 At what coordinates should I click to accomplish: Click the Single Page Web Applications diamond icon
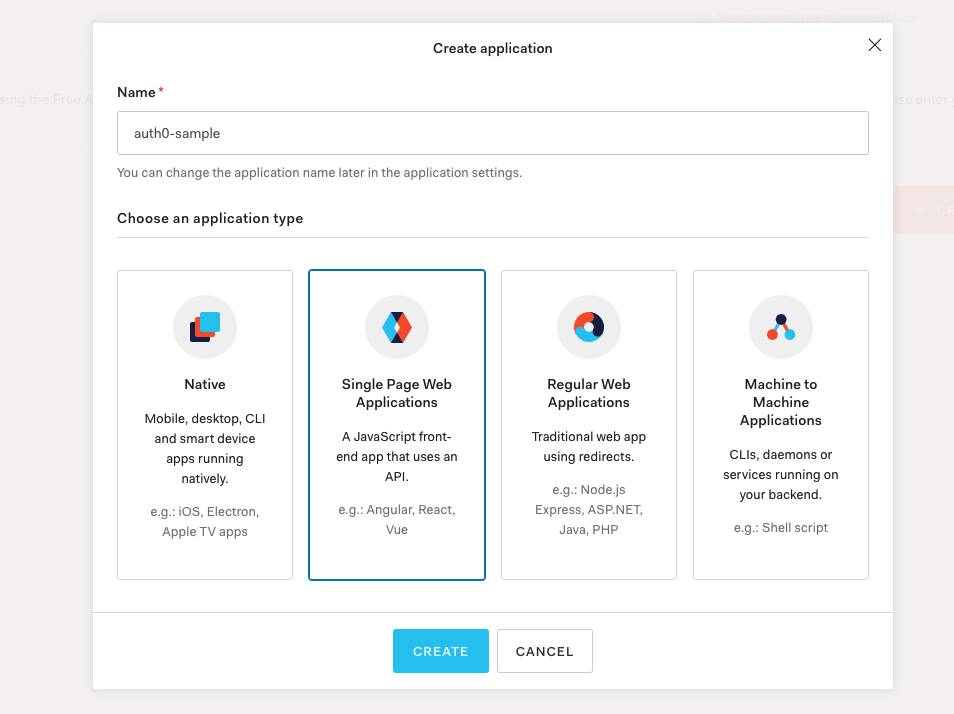pos(397,327)
